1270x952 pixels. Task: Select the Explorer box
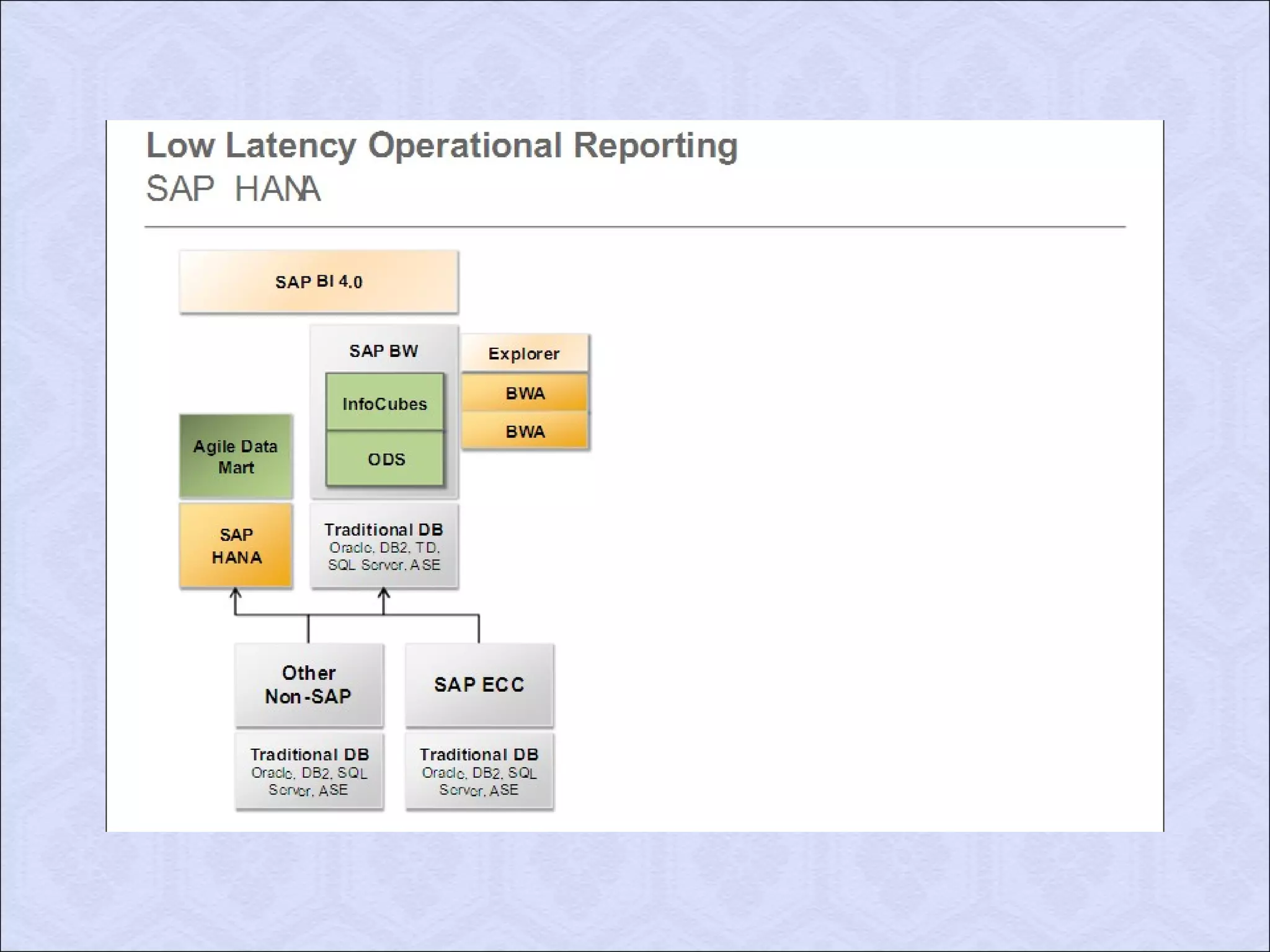click(524, 353)
